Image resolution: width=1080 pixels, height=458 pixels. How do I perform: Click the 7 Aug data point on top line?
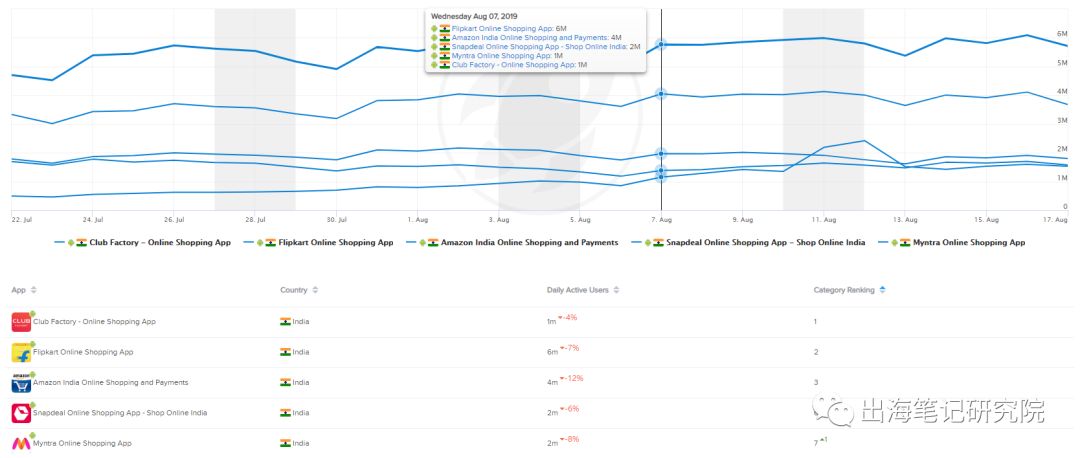[x=661, y=44]
